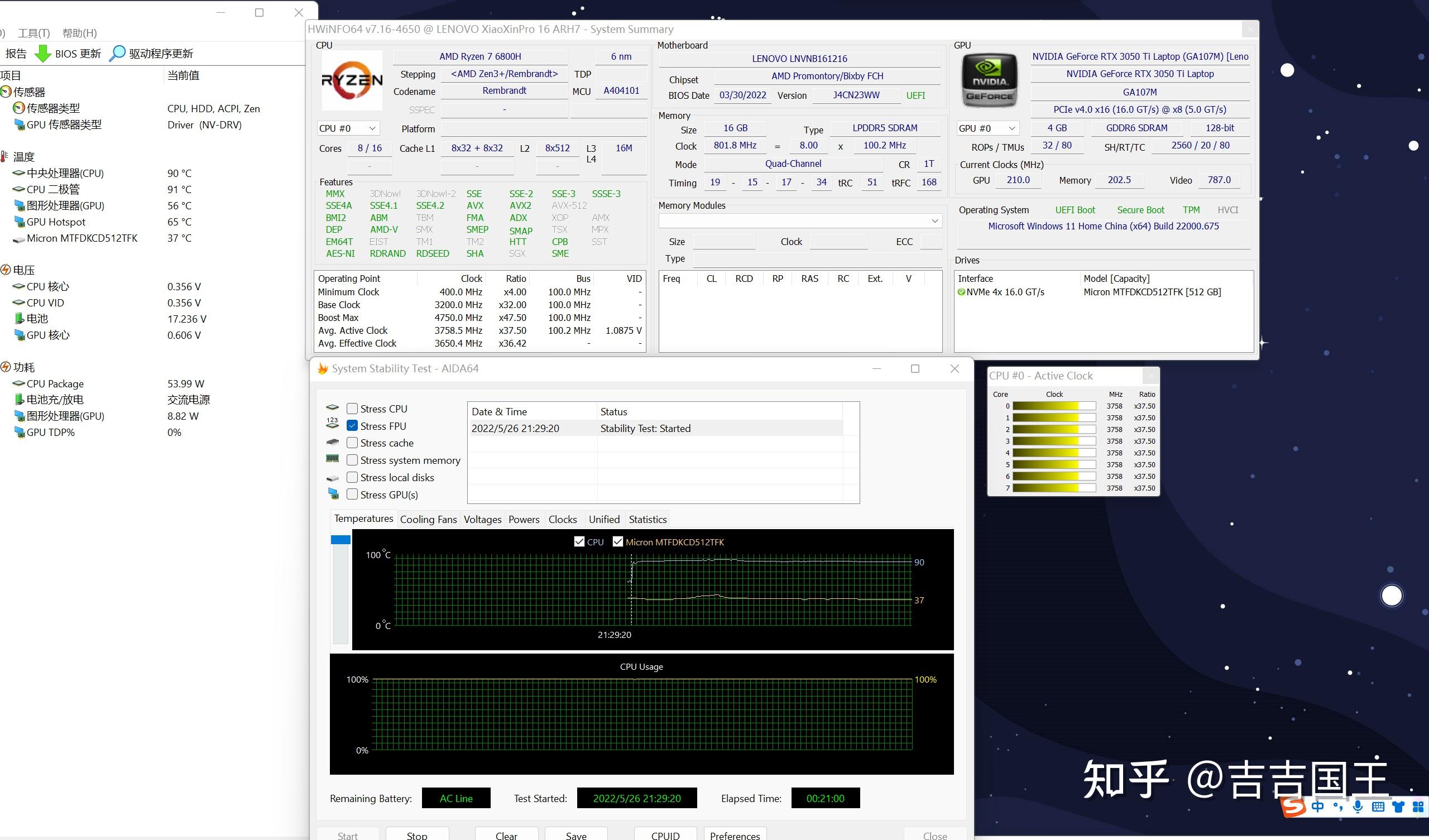
Task: Enable the Stress CPU checkbox
Action: [352, 409]
